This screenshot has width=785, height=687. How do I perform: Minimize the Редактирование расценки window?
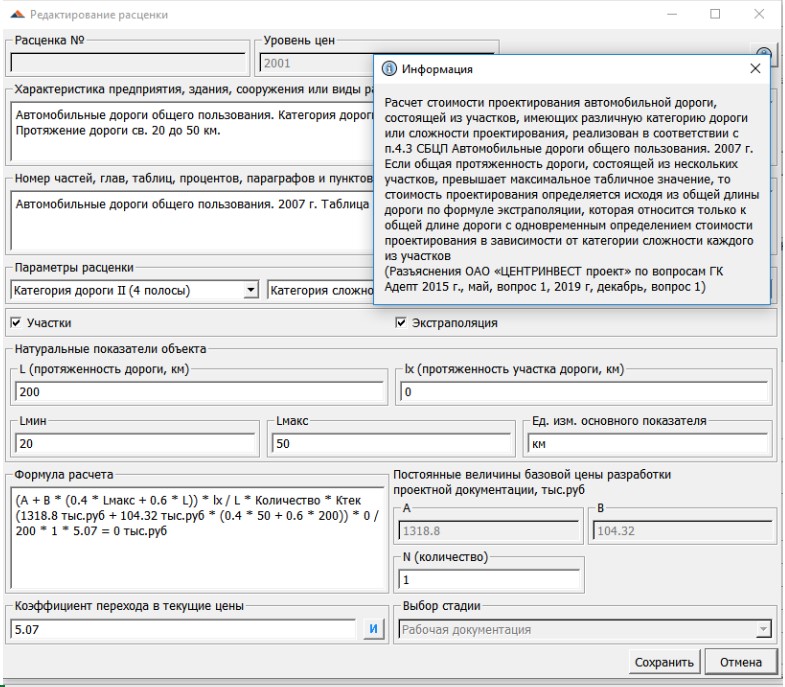pyautogui.click(x=672, y=14)
